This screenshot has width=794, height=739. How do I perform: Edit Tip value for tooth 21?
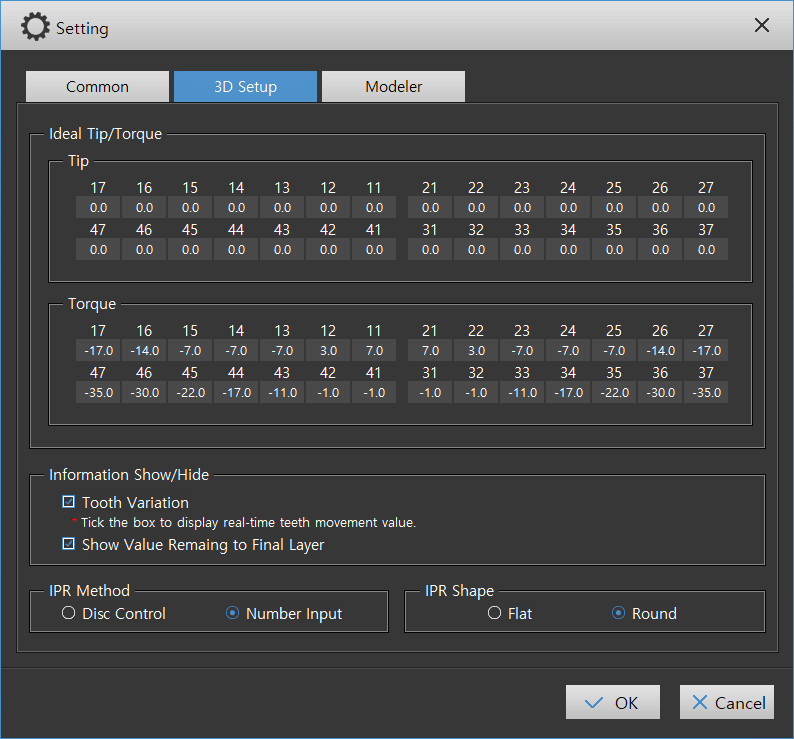[430, 208]
